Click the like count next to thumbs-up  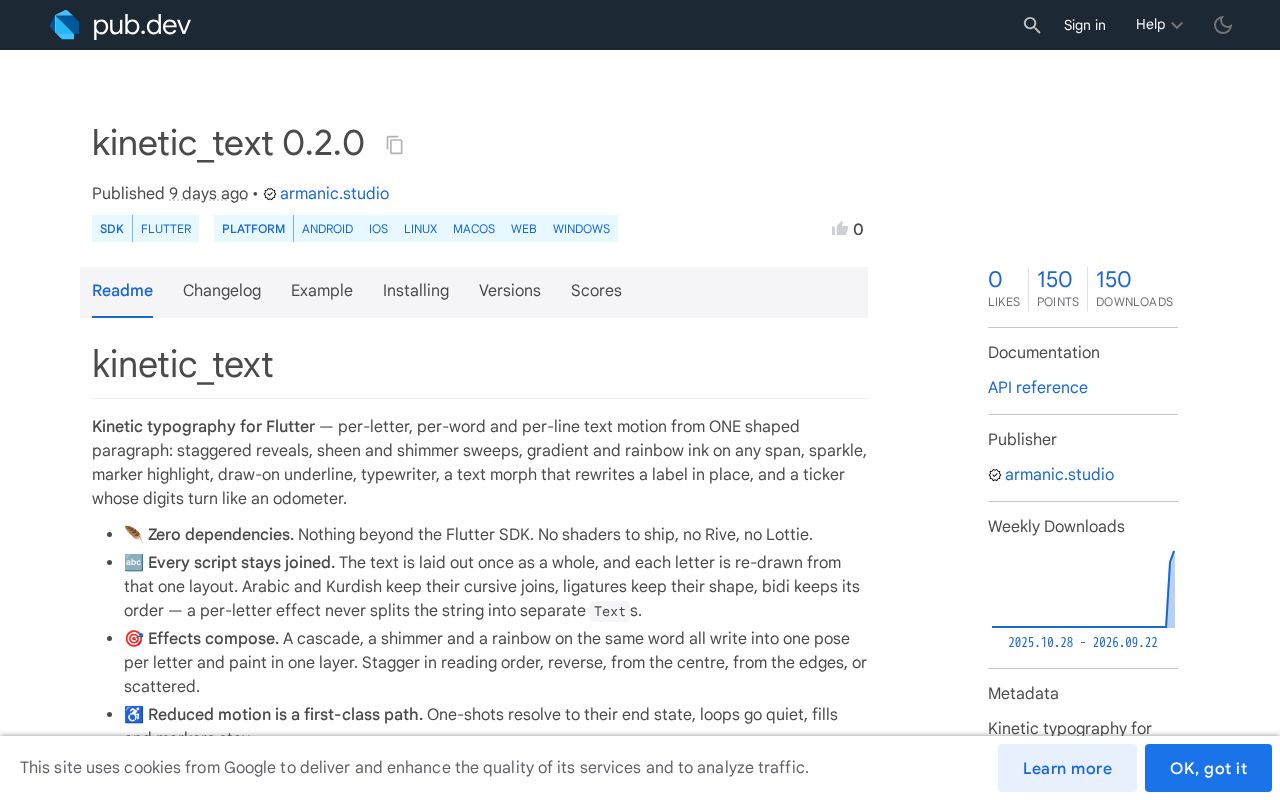(858, 230)
